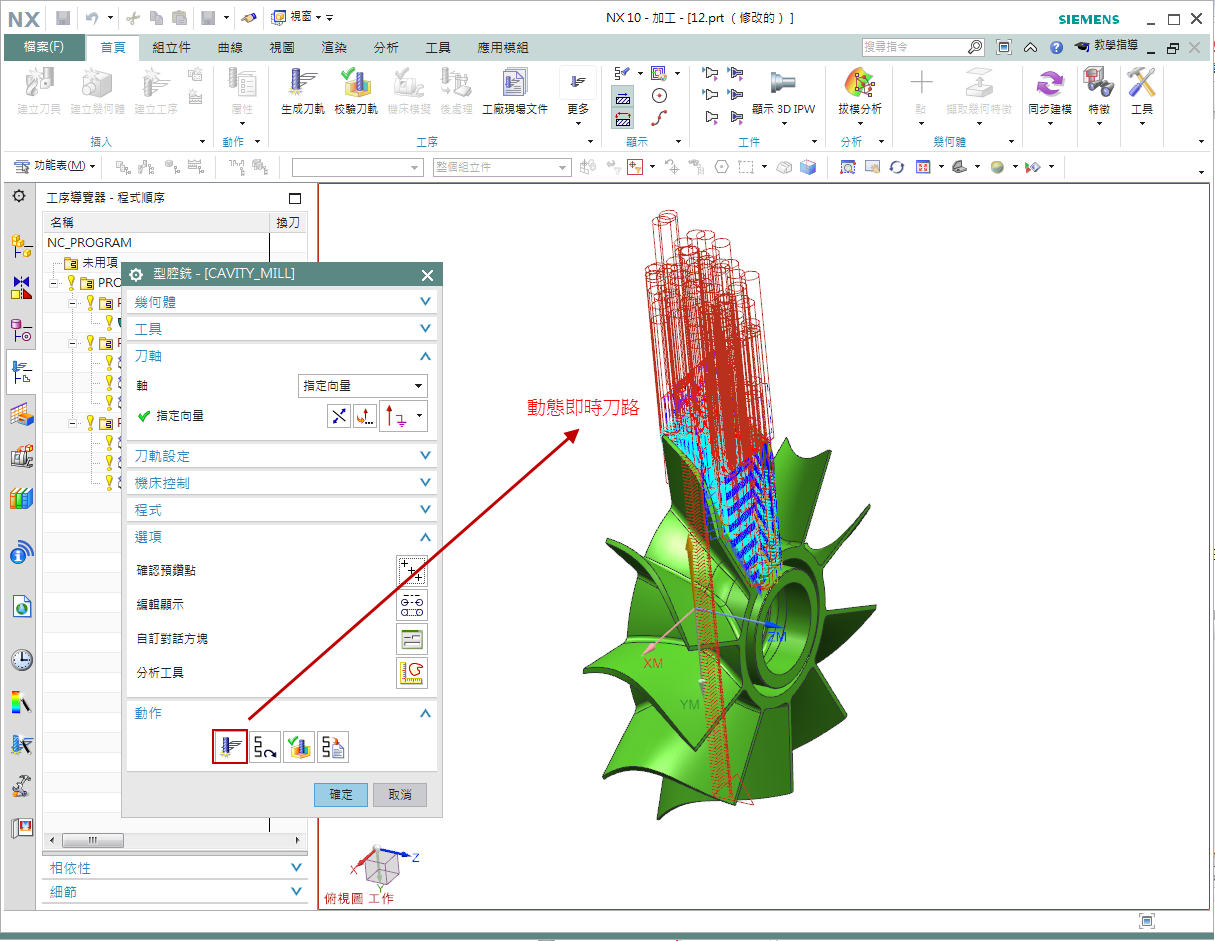The image size is (1215, 941).
Task: Switch to the 應用模組 ribbon tab
Action: click(x=503, y=47)
